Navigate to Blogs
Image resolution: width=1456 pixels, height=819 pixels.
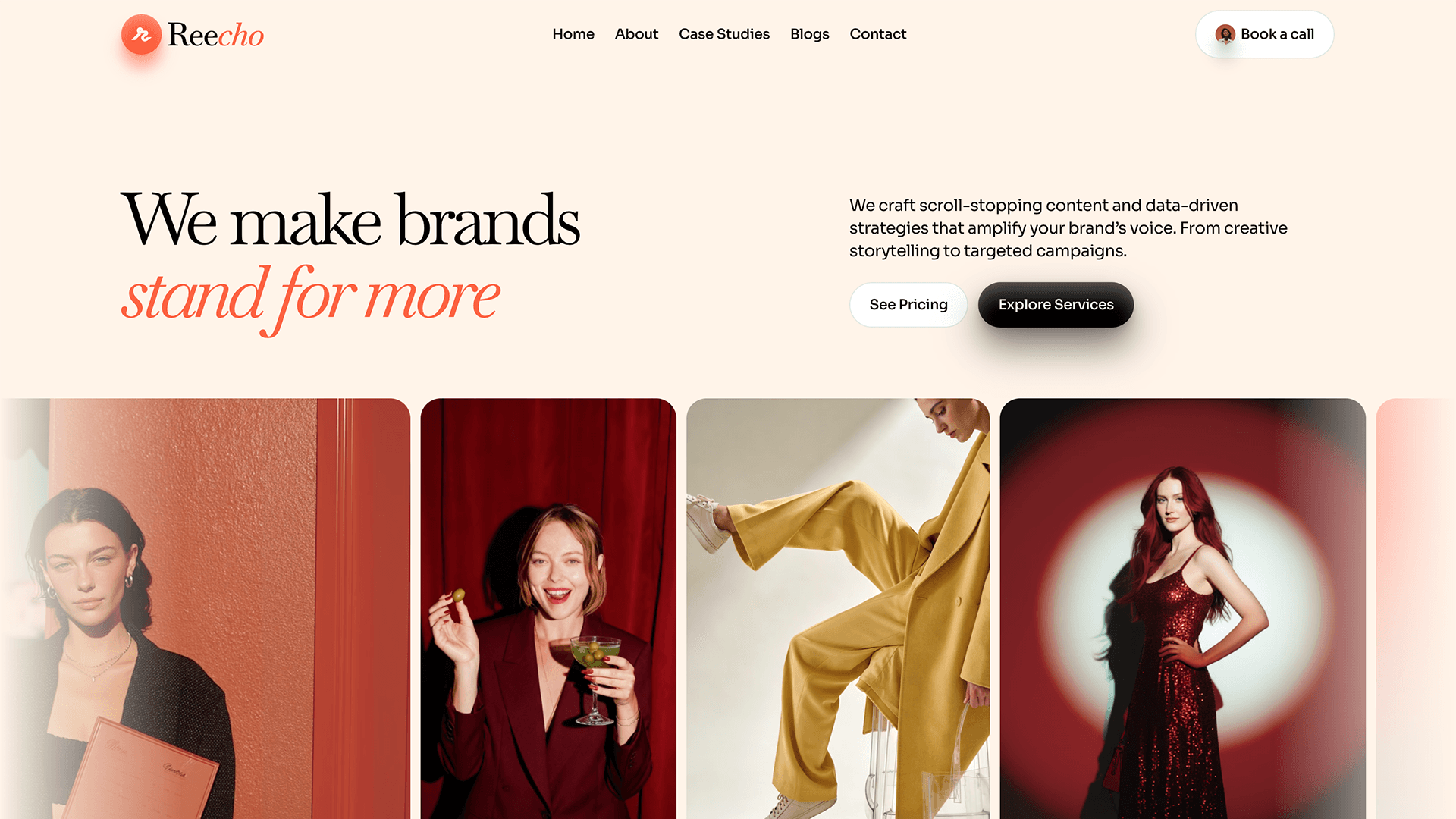pyautogui.click(x=809, y=34)
